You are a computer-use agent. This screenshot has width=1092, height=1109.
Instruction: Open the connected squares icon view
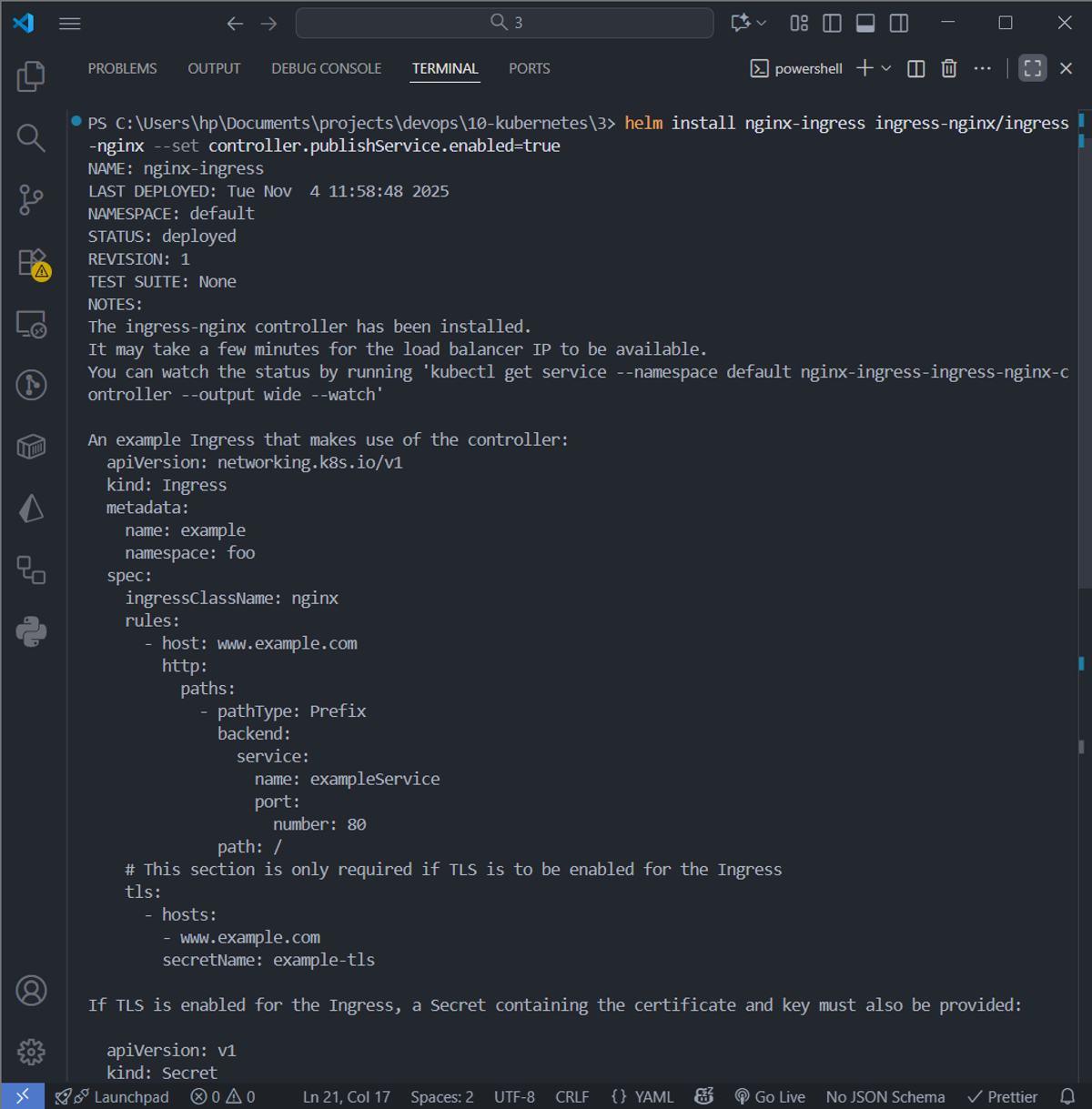pos(31,570)
